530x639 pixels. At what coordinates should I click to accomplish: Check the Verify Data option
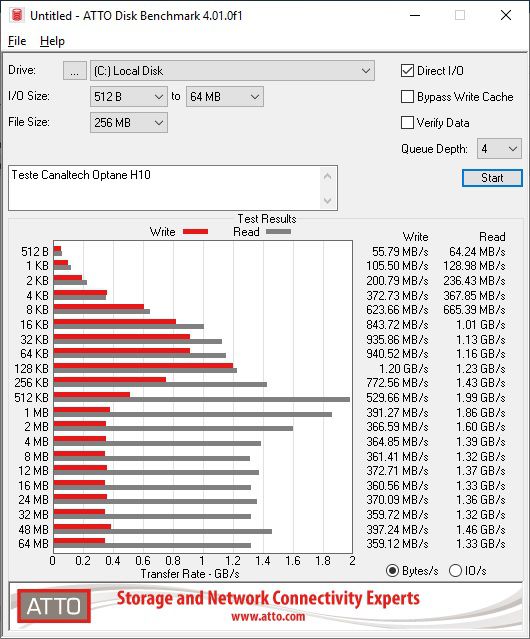407,122
